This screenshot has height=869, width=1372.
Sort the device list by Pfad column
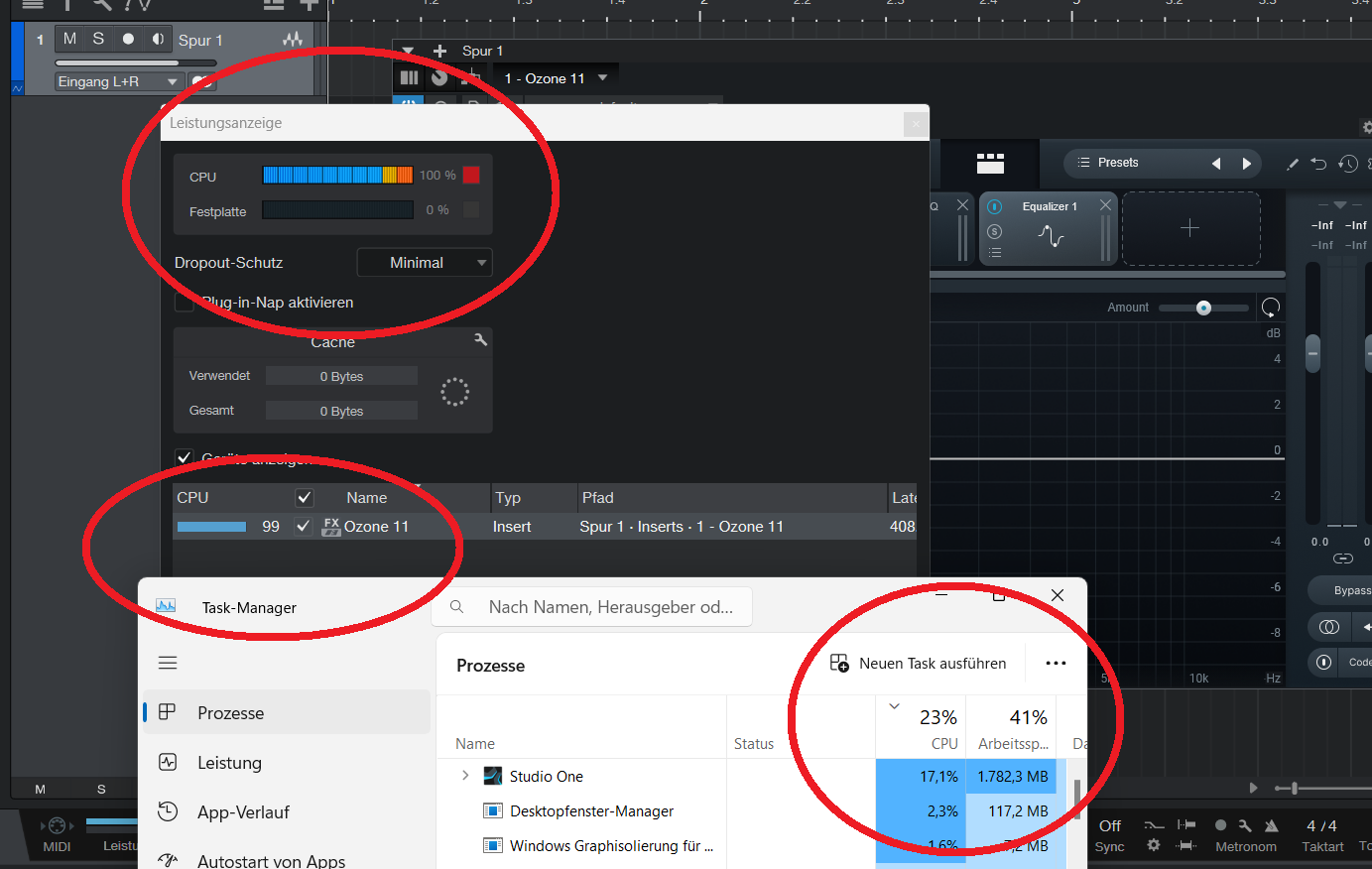point(598,498)
